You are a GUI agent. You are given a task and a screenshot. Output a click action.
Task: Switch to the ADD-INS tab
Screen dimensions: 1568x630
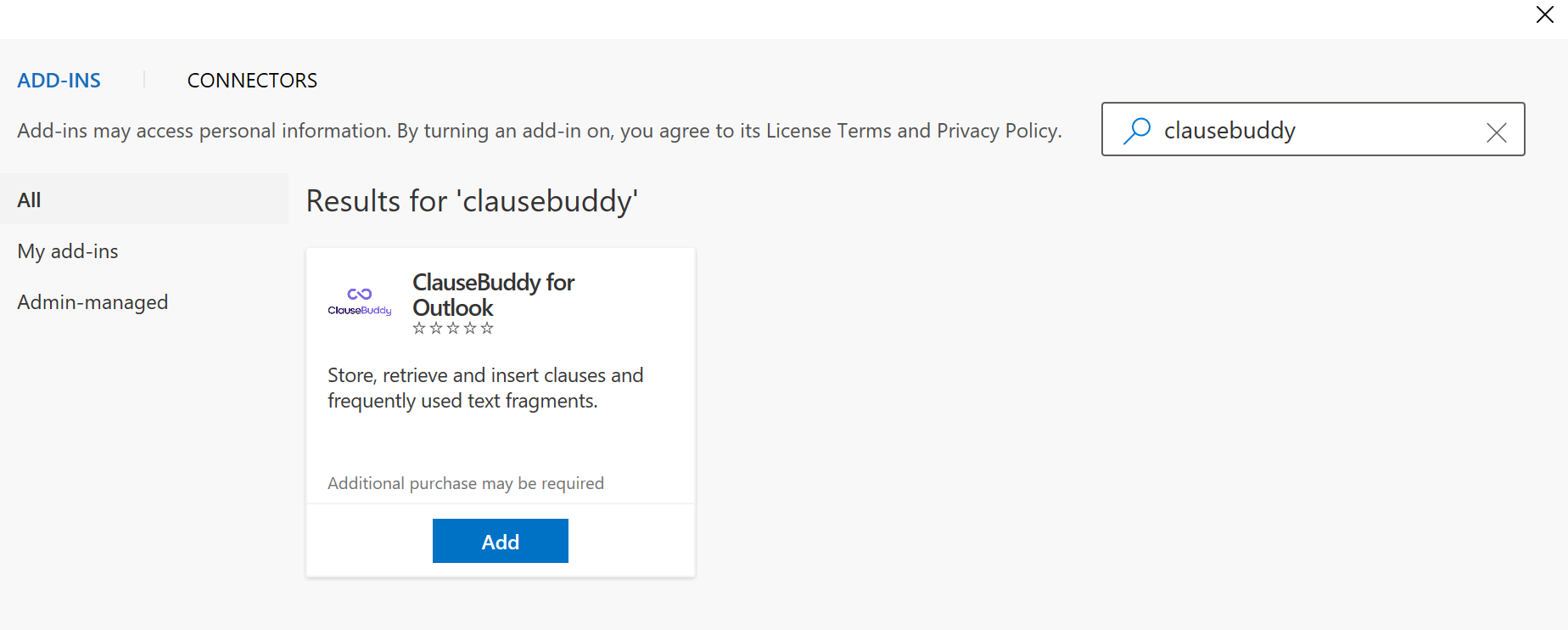[x=59, y=81]
